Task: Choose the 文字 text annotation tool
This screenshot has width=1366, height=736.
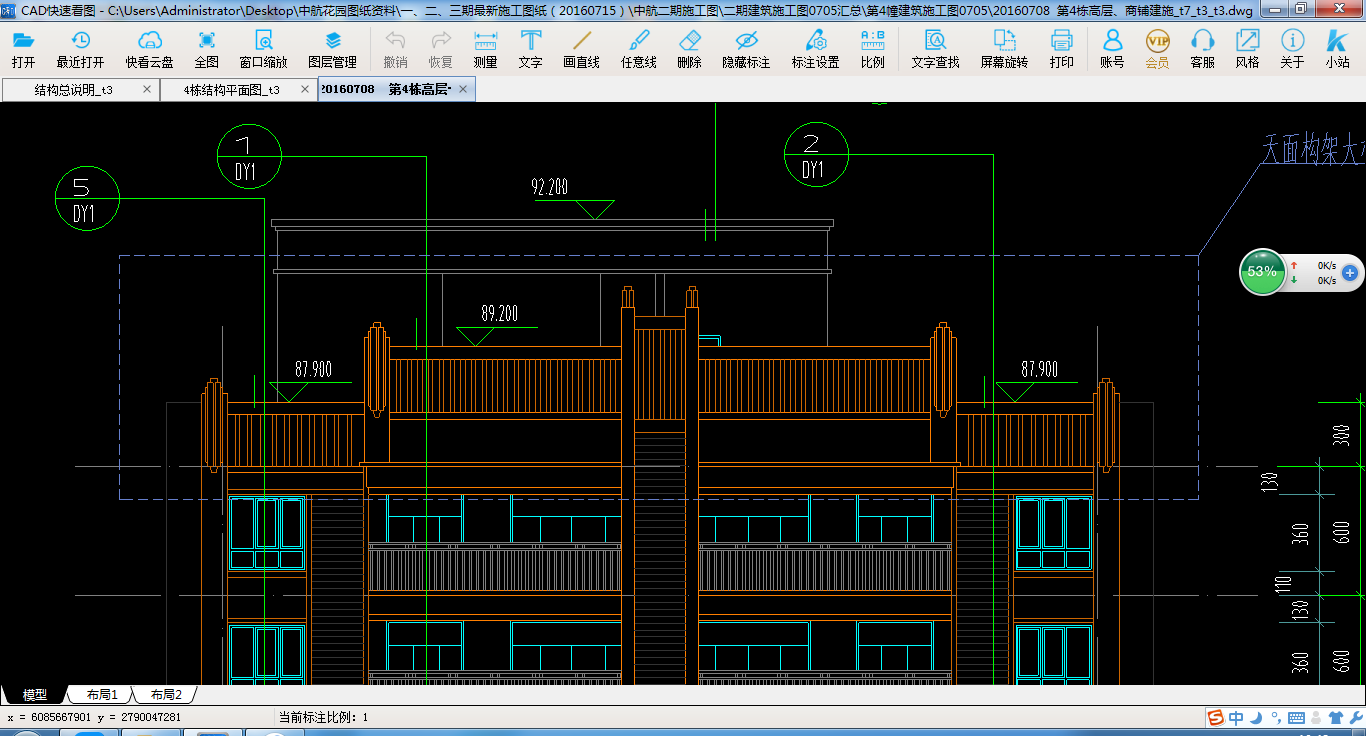Action: coord(531,48)
